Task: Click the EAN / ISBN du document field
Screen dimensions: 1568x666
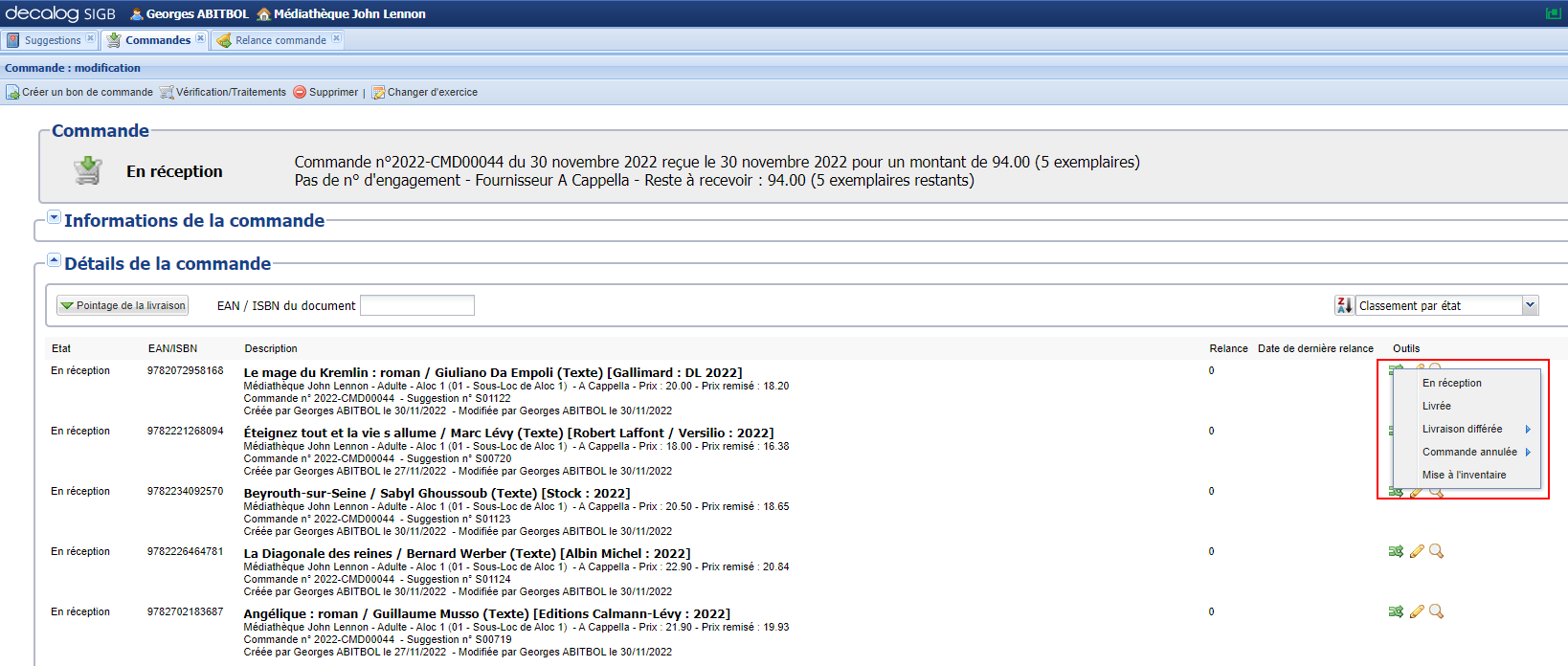Action: (417, 305)
